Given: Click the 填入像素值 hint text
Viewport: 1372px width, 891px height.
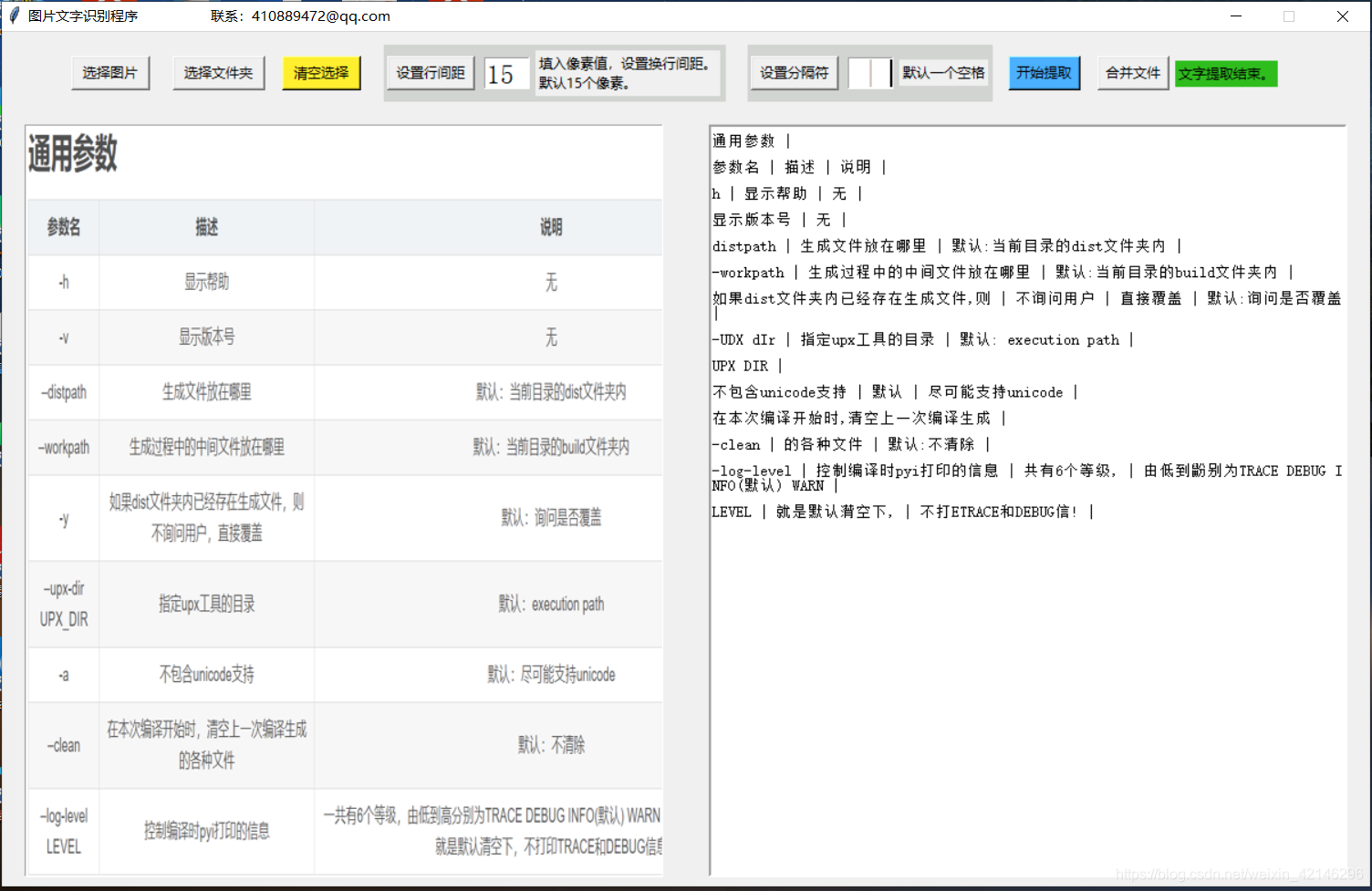Looking at the screenshot, I should point(628,73).
